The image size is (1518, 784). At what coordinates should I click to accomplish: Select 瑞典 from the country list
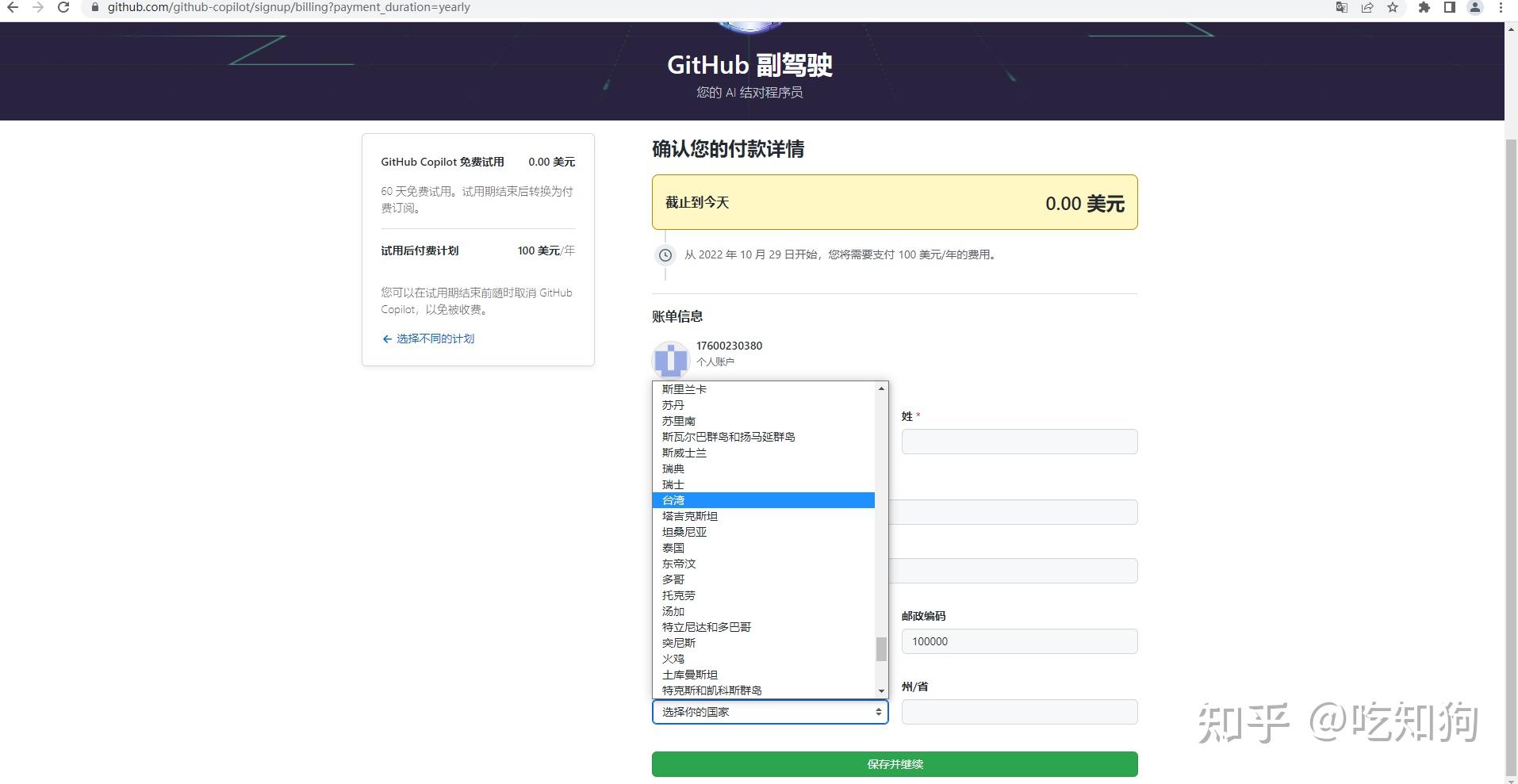pyautogui.click(x=764, y=468)
